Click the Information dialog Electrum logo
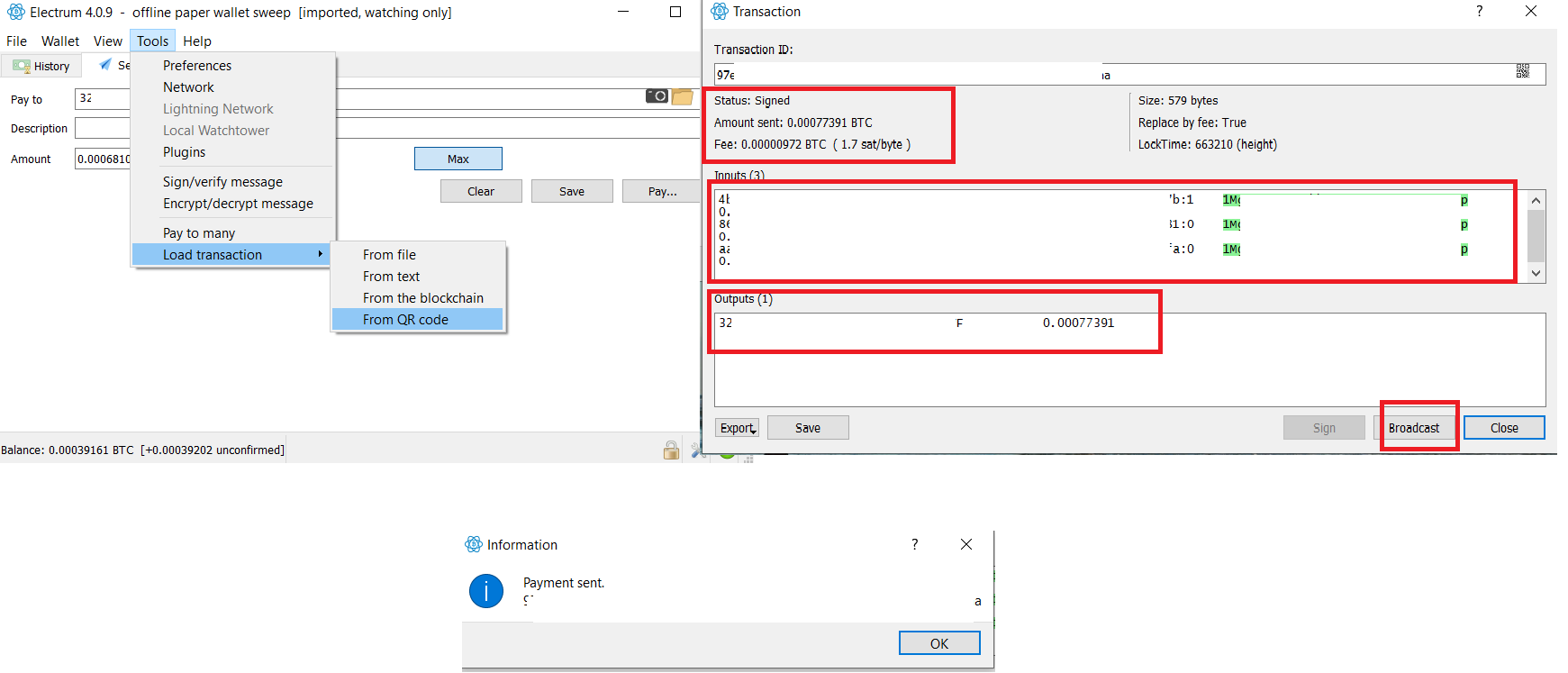Viewport: 1568px width, 673px height. (474, 544)
